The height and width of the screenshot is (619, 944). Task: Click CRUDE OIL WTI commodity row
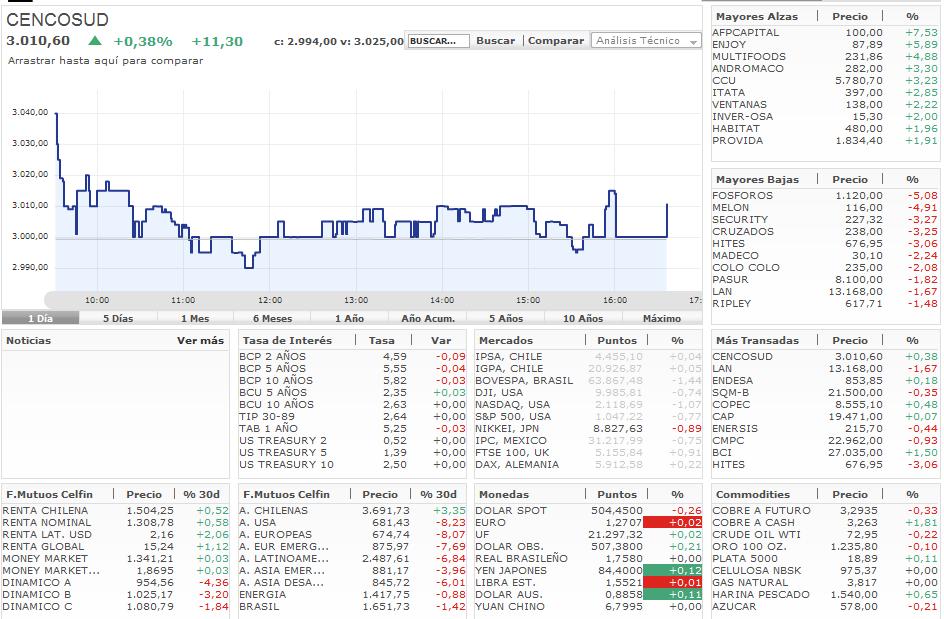tap(825, 535)
